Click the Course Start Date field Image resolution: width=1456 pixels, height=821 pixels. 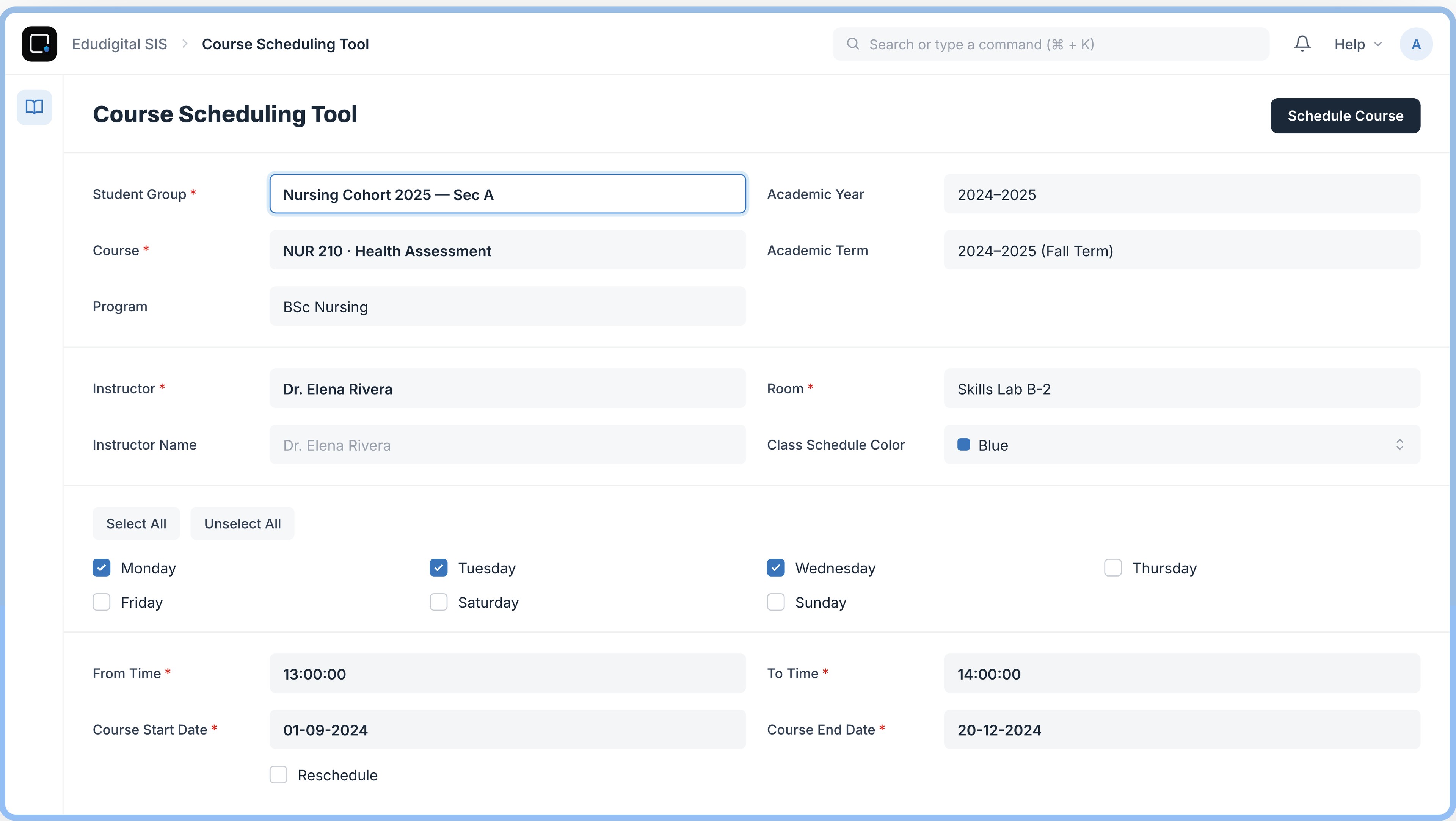(508, 730)
